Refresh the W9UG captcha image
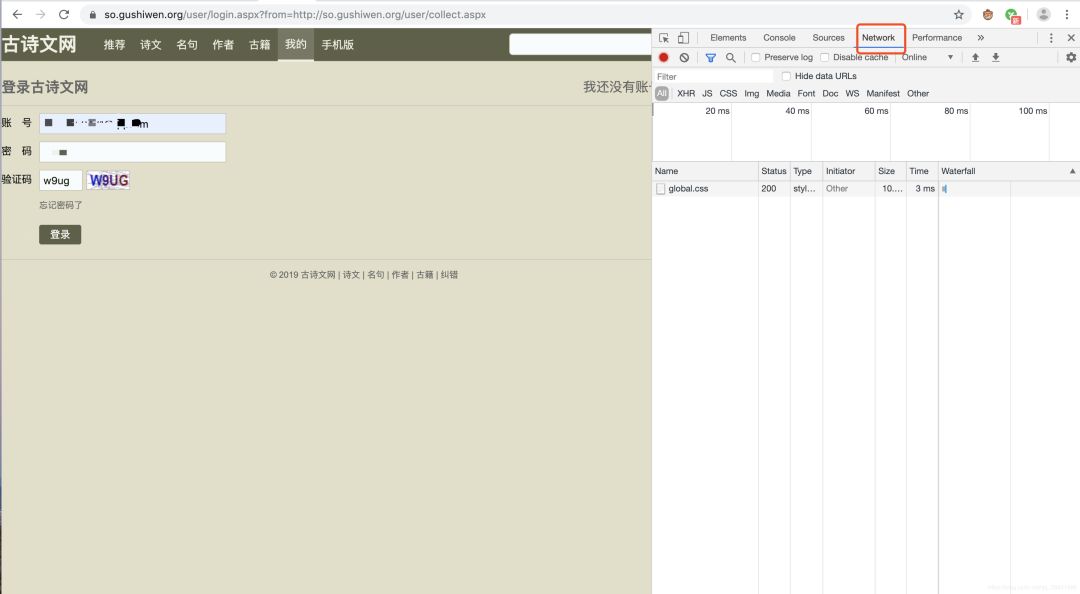 click(x=108, y=181)
